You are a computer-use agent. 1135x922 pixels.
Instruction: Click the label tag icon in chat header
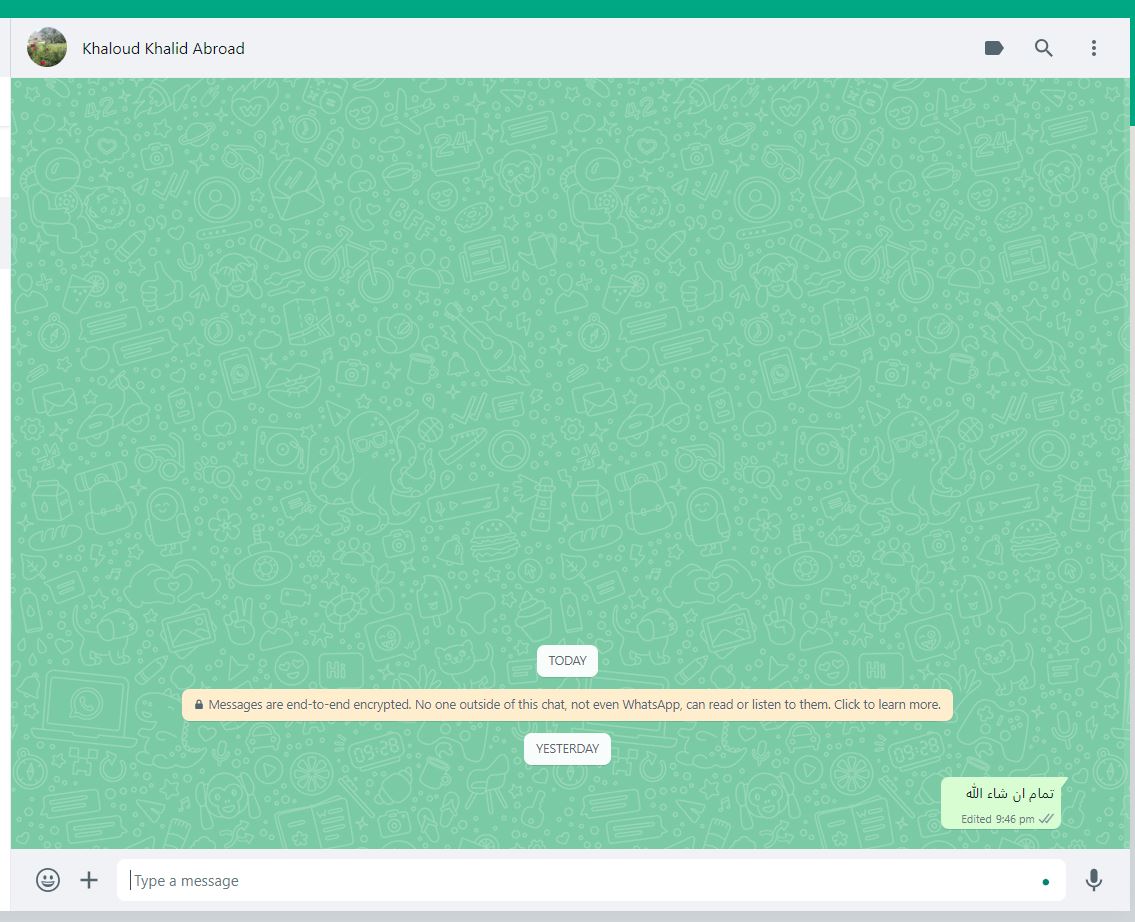point(994,48)
